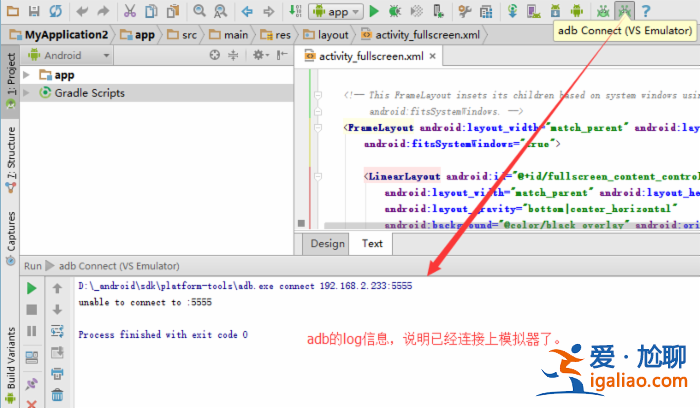Click the Make Project icon
This screenshot has width=700, height=408.
tap(295, 11)
